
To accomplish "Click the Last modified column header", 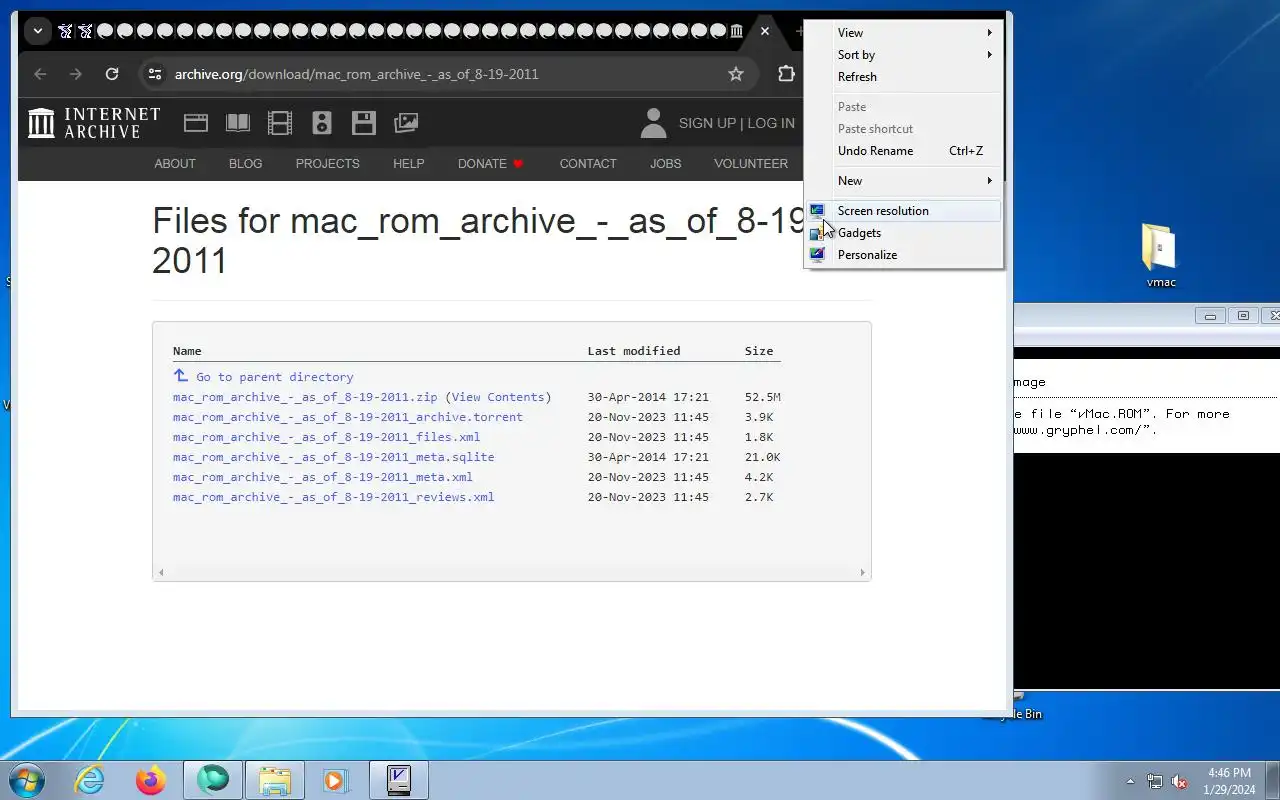I will (633, 351).
